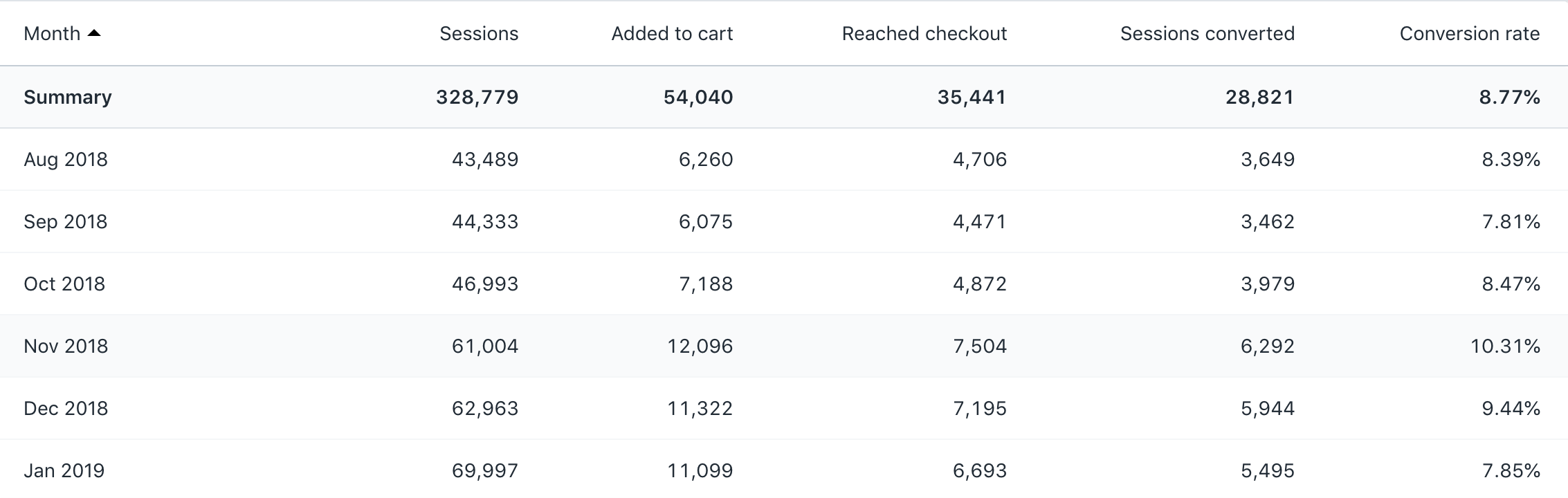Click the Dec 2018 row label
The height and width of the screenshot is (498, 1568).
(x=66, y=408)
